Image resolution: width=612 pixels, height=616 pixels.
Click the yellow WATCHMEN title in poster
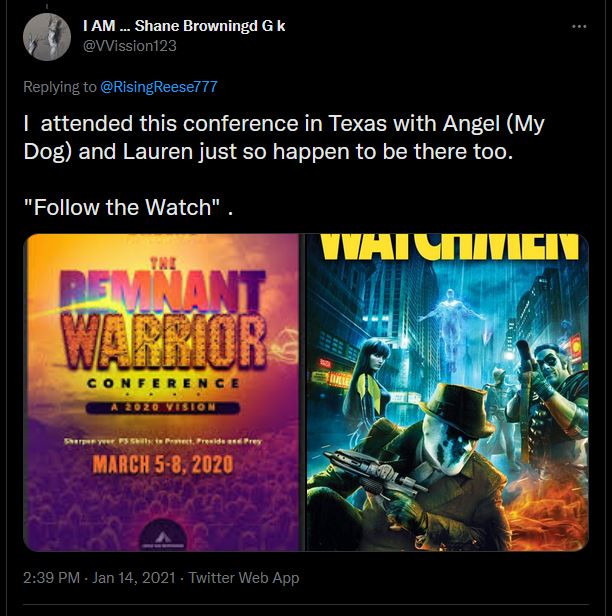pos(449,247)
